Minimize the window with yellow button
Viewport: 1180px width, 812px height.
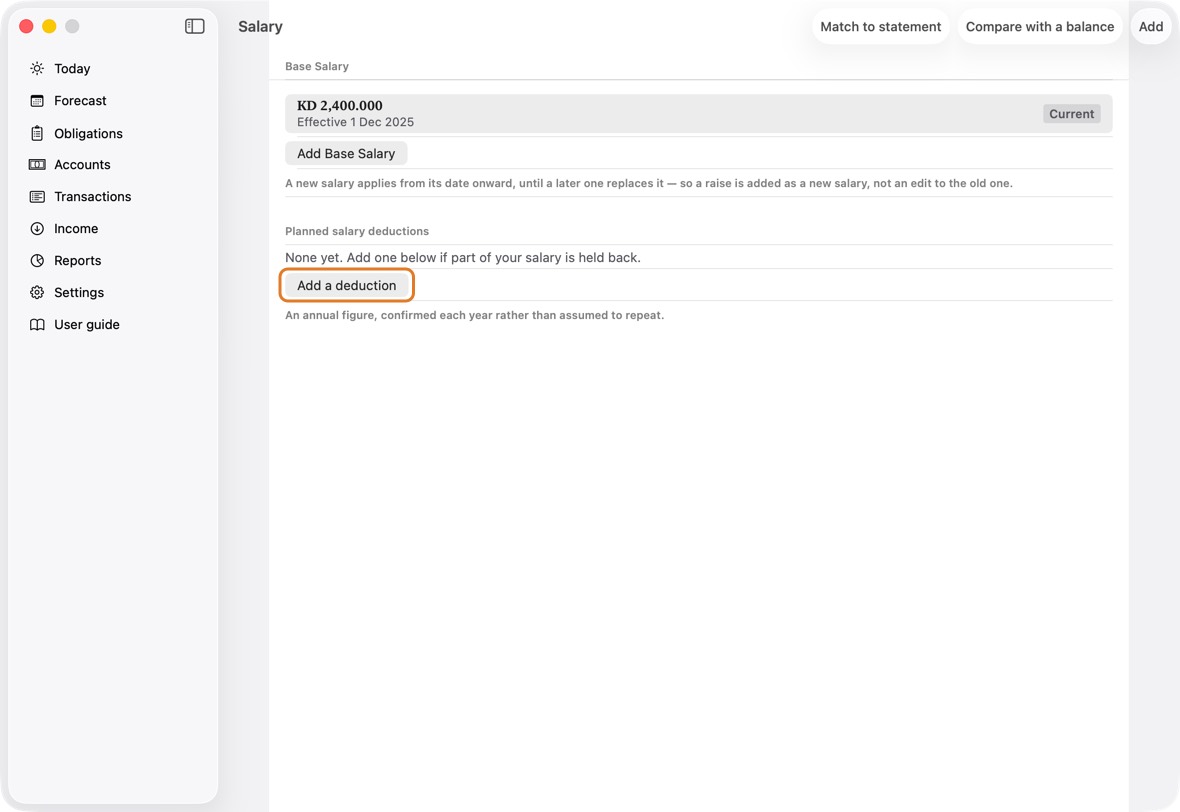tap(49, 26)
